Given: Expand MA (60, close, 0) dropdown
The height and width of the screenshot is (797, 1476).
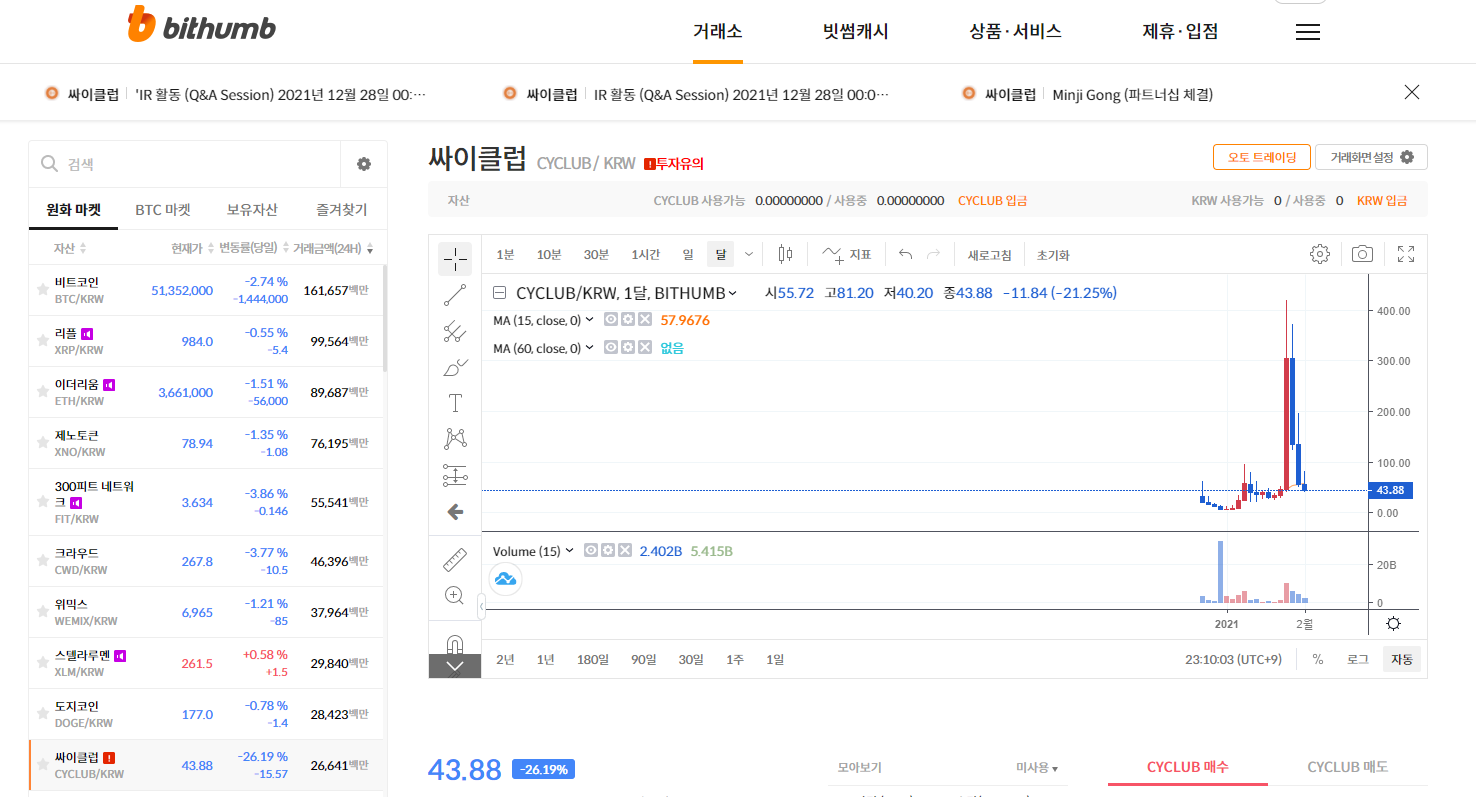Looking at the screenshot, I should (589, 348).
